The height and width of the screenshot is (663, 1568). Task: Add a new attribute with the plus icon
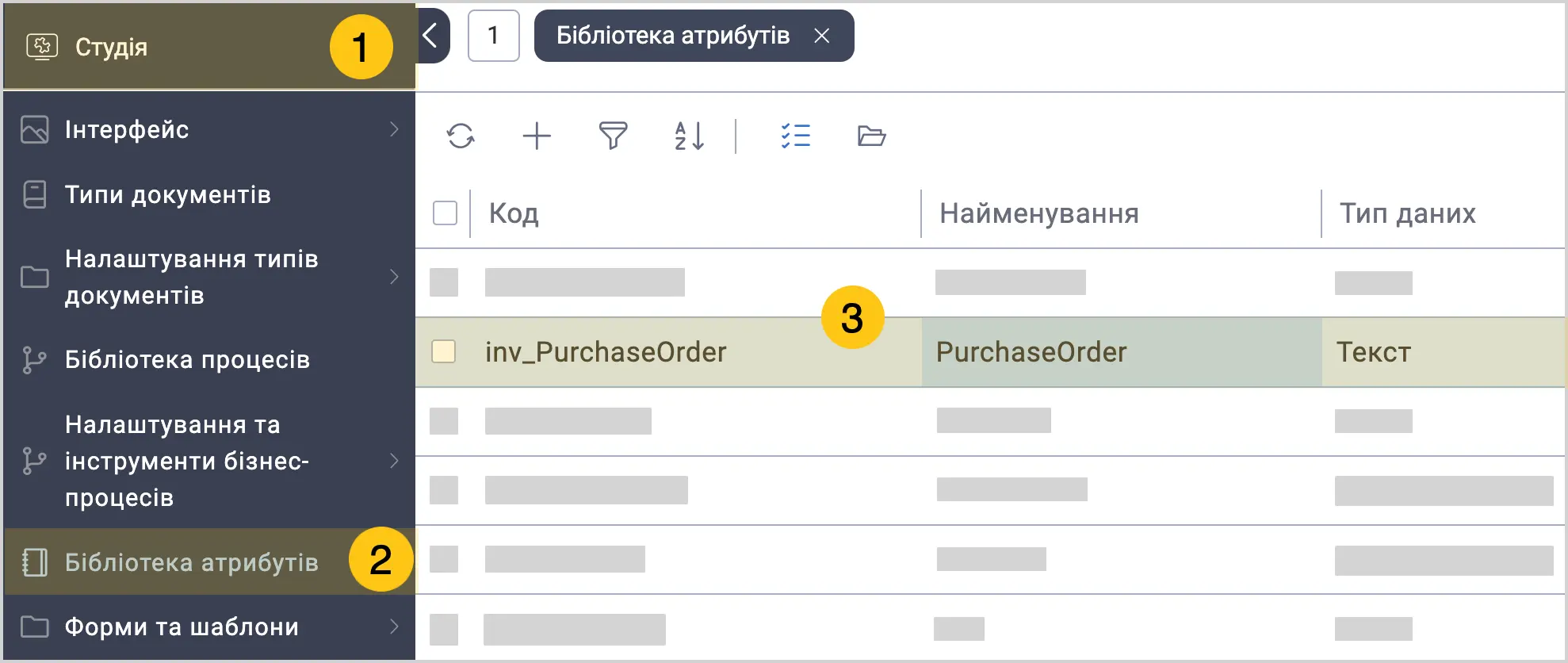tap(537, 136)
